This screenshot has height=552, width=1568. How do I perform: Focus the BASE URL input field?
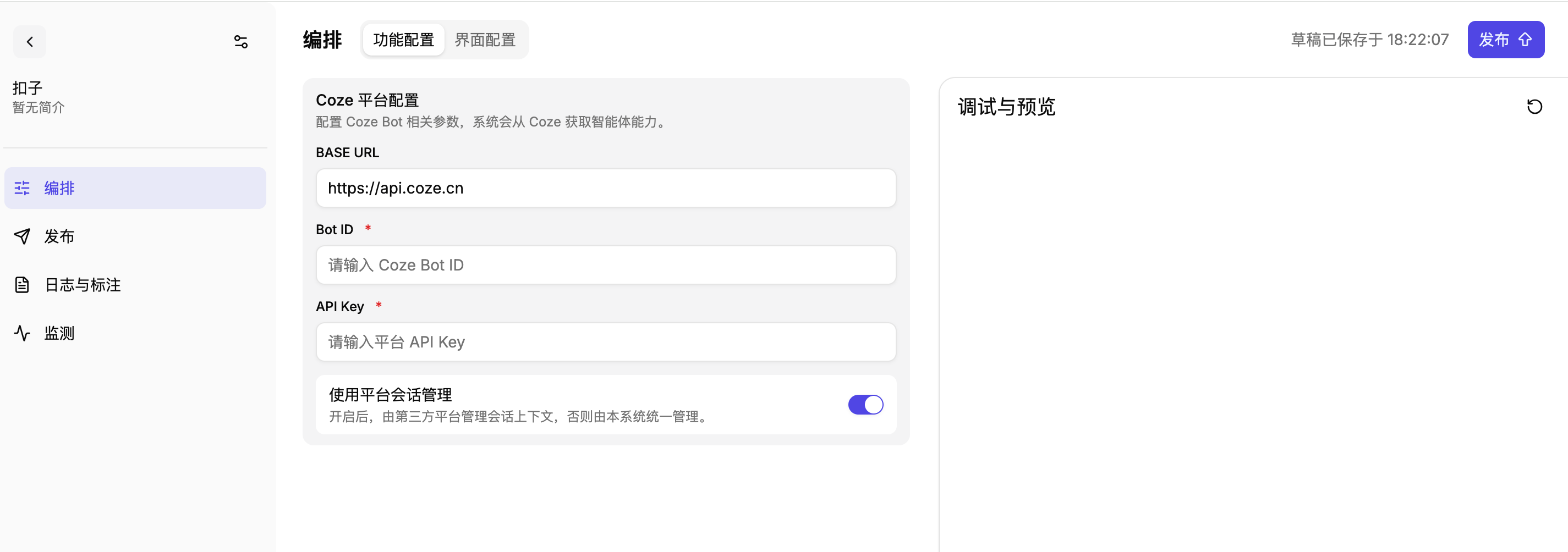606,188
